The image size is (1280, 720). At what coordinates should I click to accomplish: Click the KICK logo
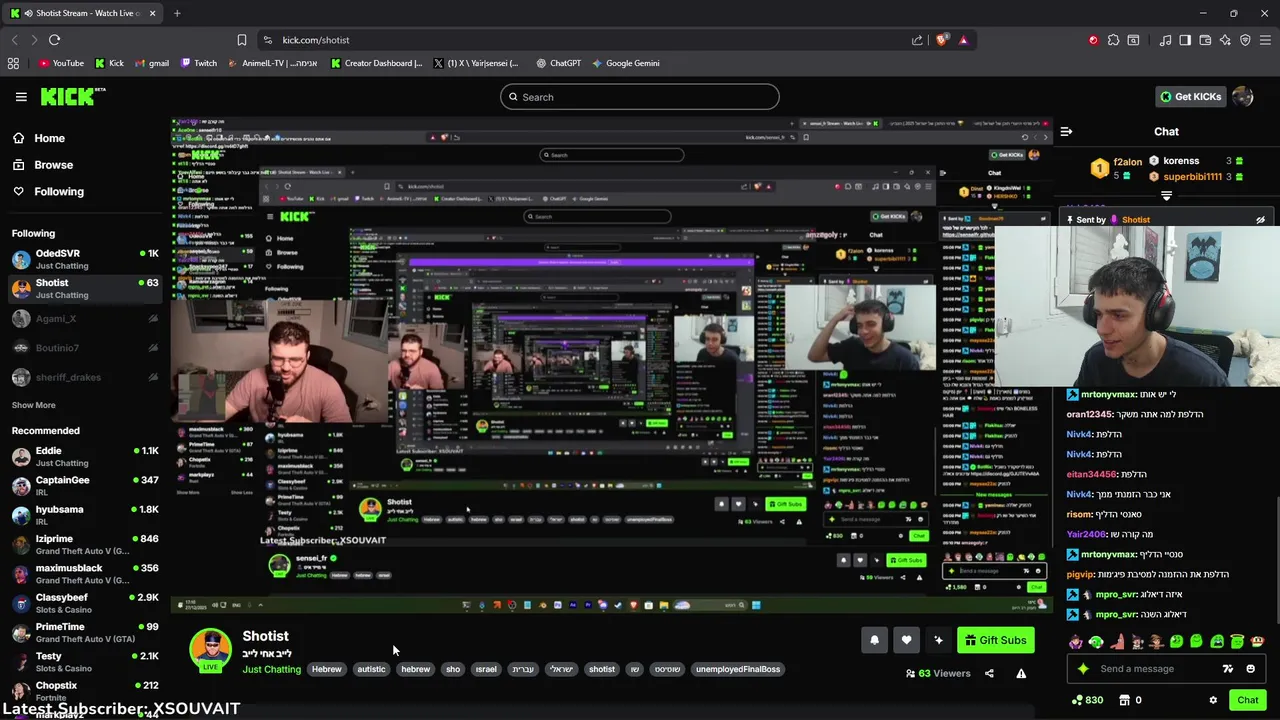pyautogui.click(x=72, y=96)
